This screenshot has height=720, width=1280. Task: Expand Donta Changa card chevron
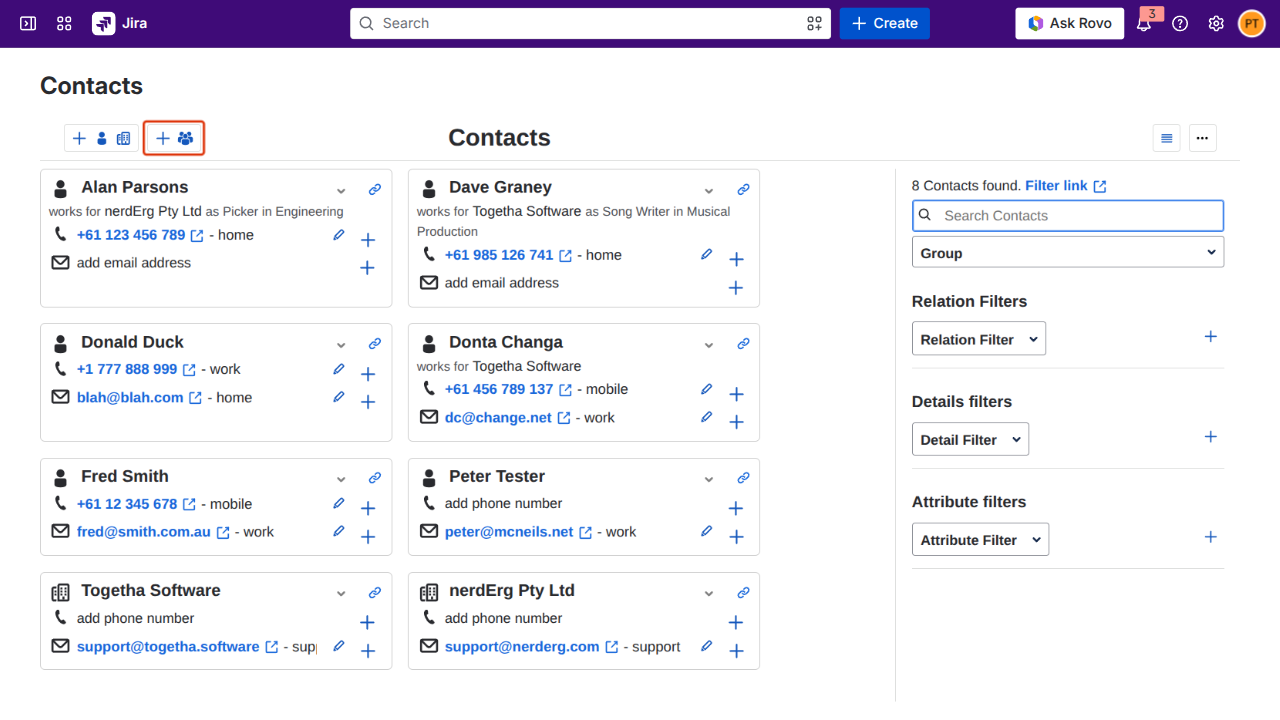(x=709, y=345)
